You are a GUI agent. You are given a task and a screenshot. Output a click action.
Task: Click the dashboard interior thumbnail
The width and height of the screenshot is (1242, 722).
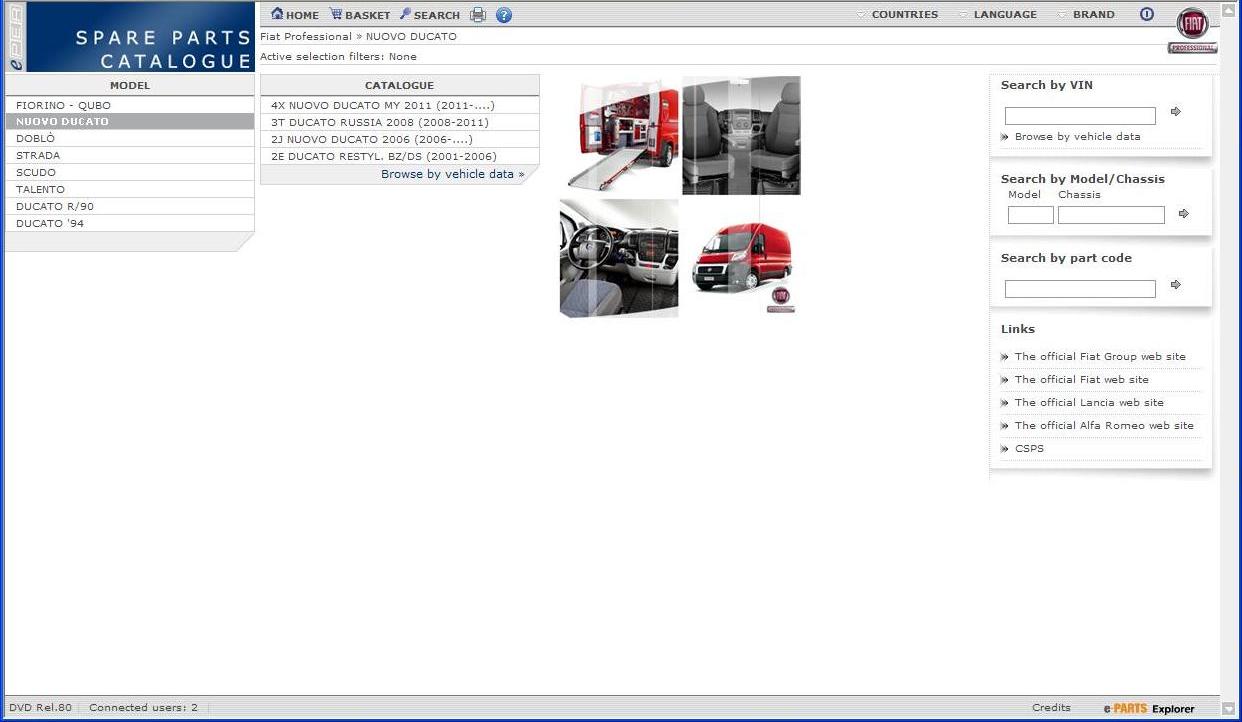[619, 259]
